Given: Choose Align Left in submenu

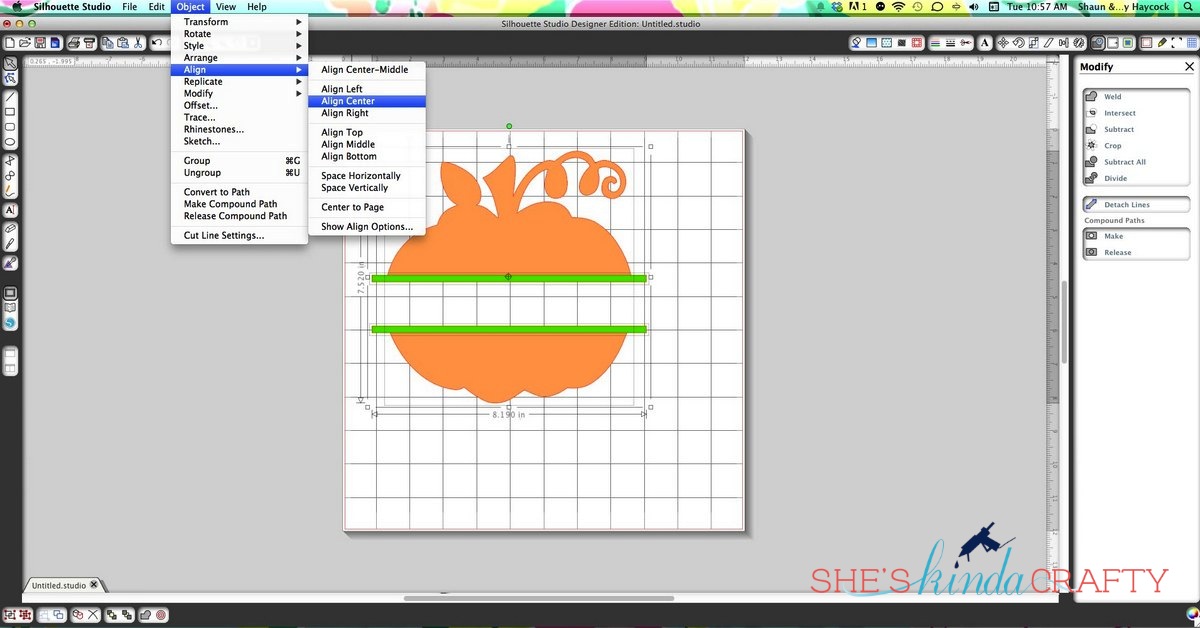Looking at the screenshot, I should tap(367, 89).
